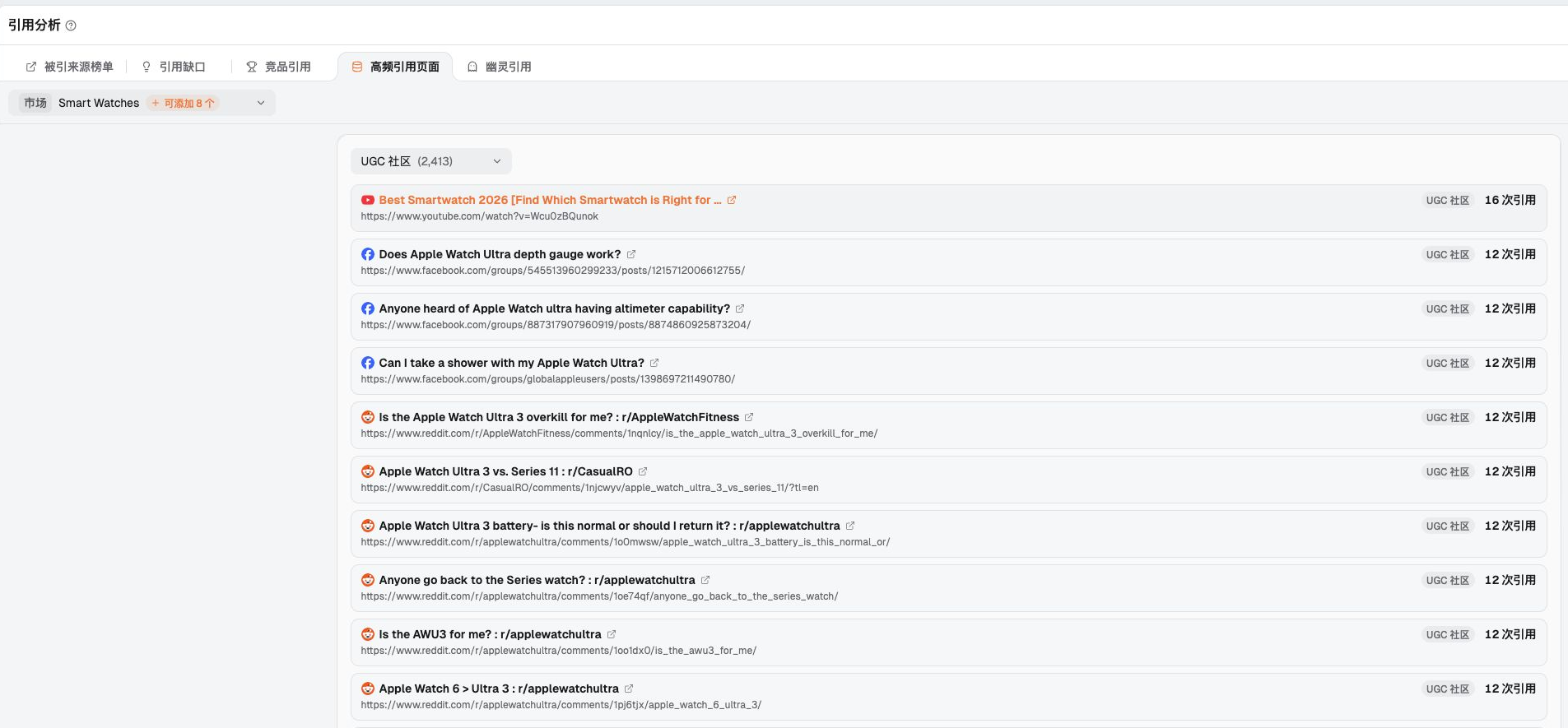Viewport: 1568px width, 728px height.
Task: Select the 竞品引用 tab
Action: click(278, 67)
